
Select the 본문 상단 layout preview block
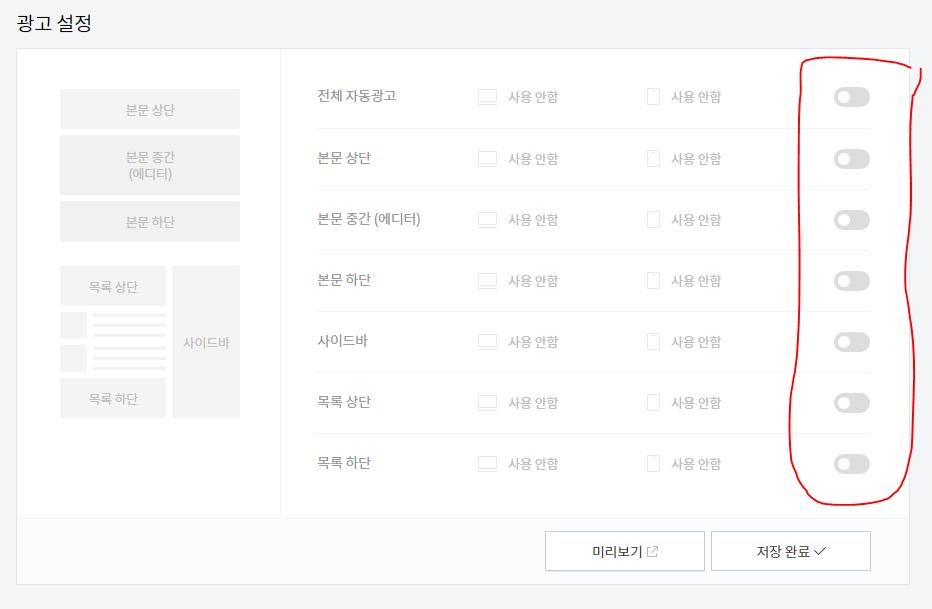coord(150,109)
